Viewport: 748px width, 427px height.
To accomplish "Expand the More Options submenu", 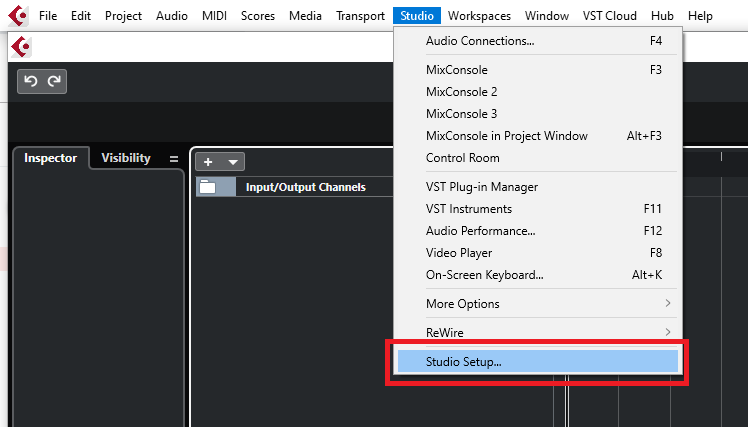I will click(x=538, y=304).
